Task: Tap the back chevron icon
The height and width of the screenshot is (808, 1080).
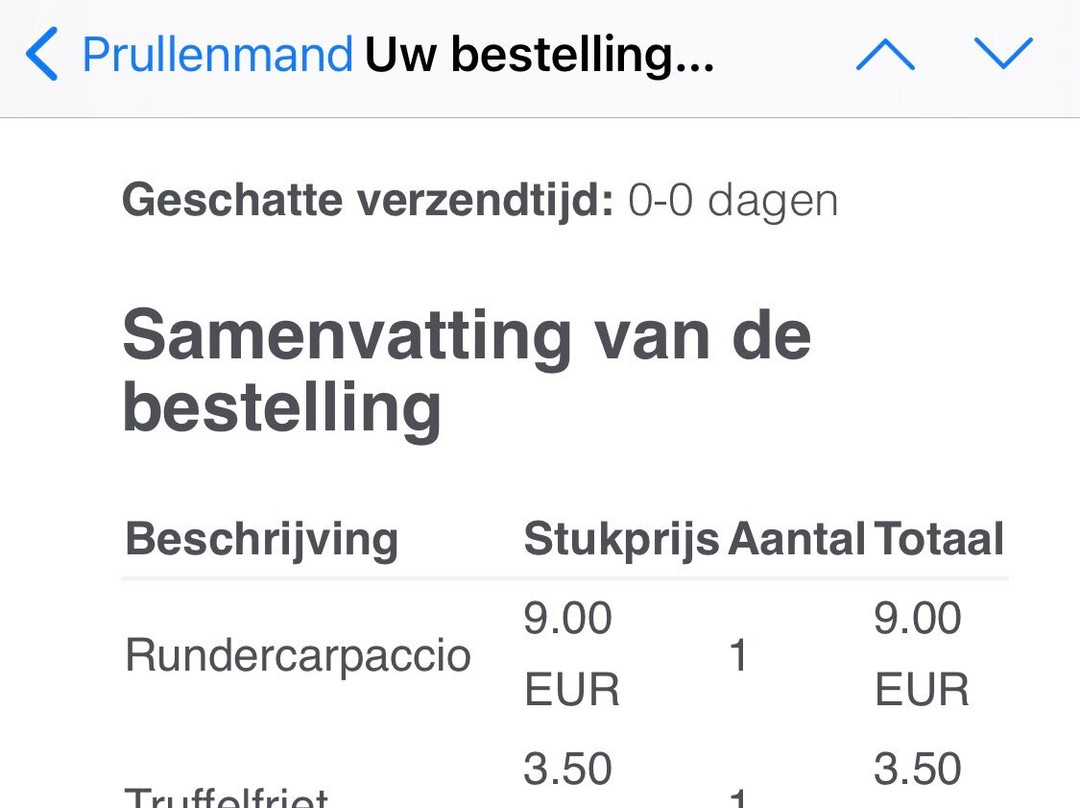Action: (x=42, y=54)
